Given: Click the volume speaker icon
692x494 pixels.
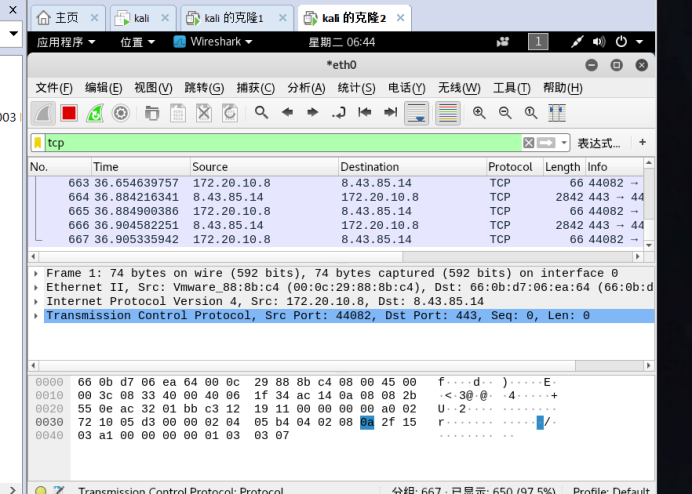Looking at the screenshot, I should [598, 42].
